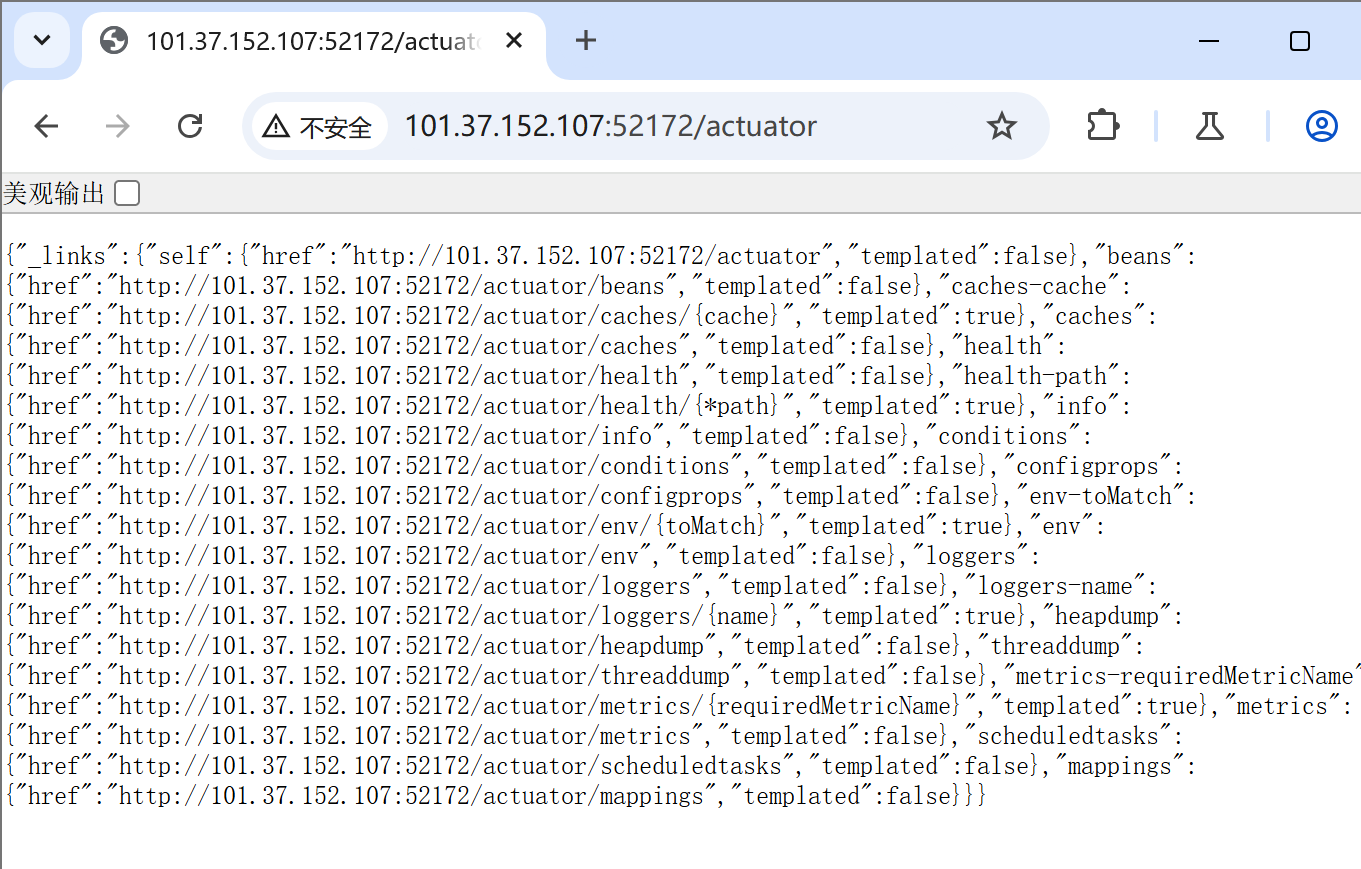Open the Extensions puzzle-piece icon
Screen dimensions: 1361x869
[x=1102, y=126]
